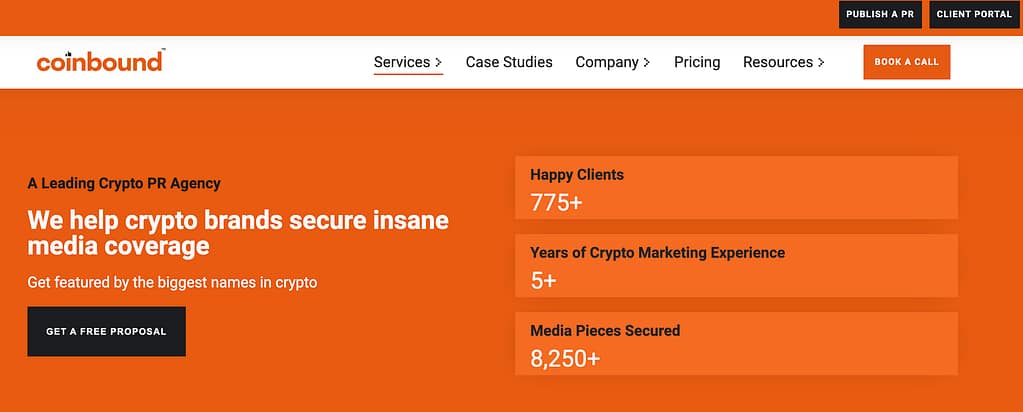Expand the Services menu chevron
Viewport: 1023px width, 412px height.
click(x=439, y=63)
